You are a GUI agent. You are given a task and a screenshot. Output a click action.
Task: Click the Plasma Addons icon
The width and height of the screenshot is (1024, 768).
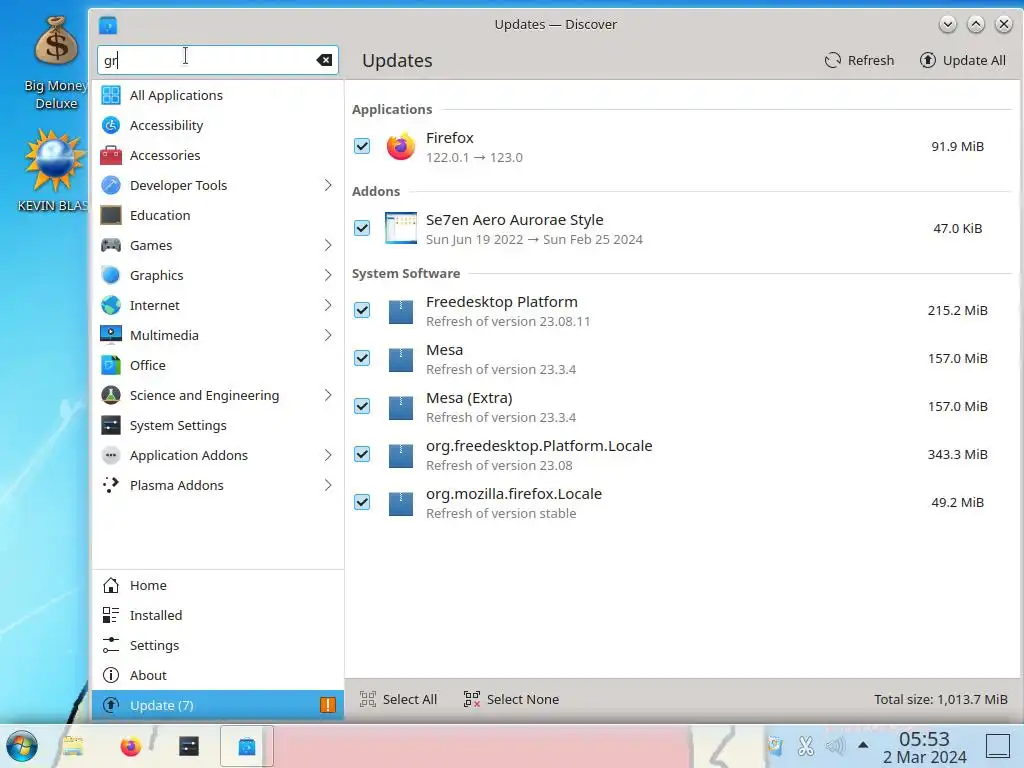tap(111, 485)
